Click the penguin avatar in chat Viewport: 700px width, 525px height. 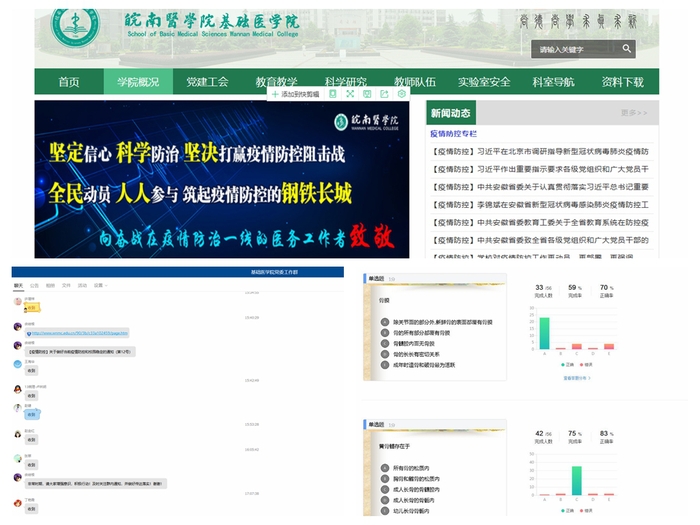(18, 388)
